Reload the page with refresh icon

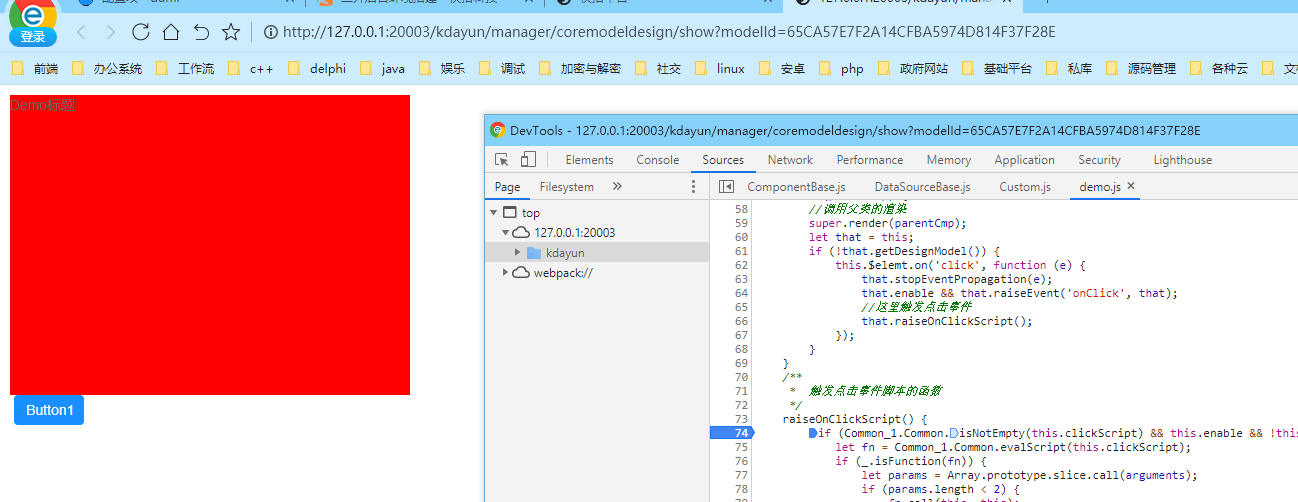click(x=140, y=32)
